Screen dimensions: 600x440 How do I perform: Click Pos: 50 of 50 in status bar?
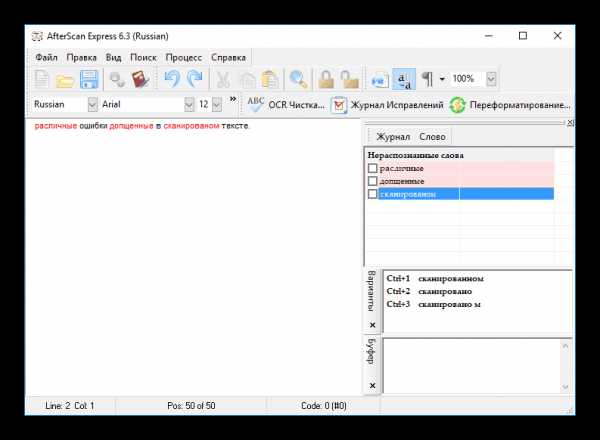(x=191, y=406)
